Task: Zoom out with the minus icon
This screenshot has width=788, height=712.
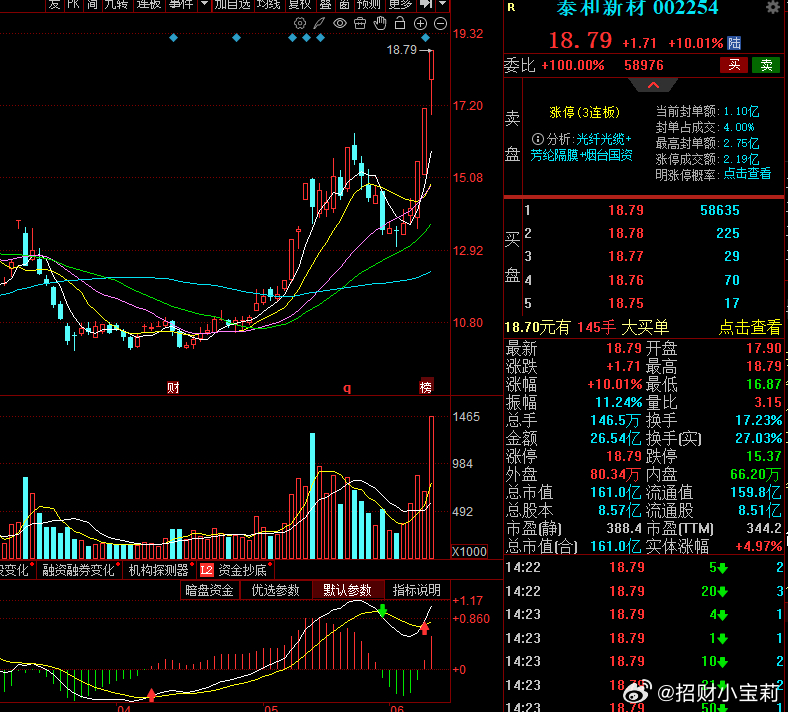Action: pyautogui.click(x=440, y=23)
